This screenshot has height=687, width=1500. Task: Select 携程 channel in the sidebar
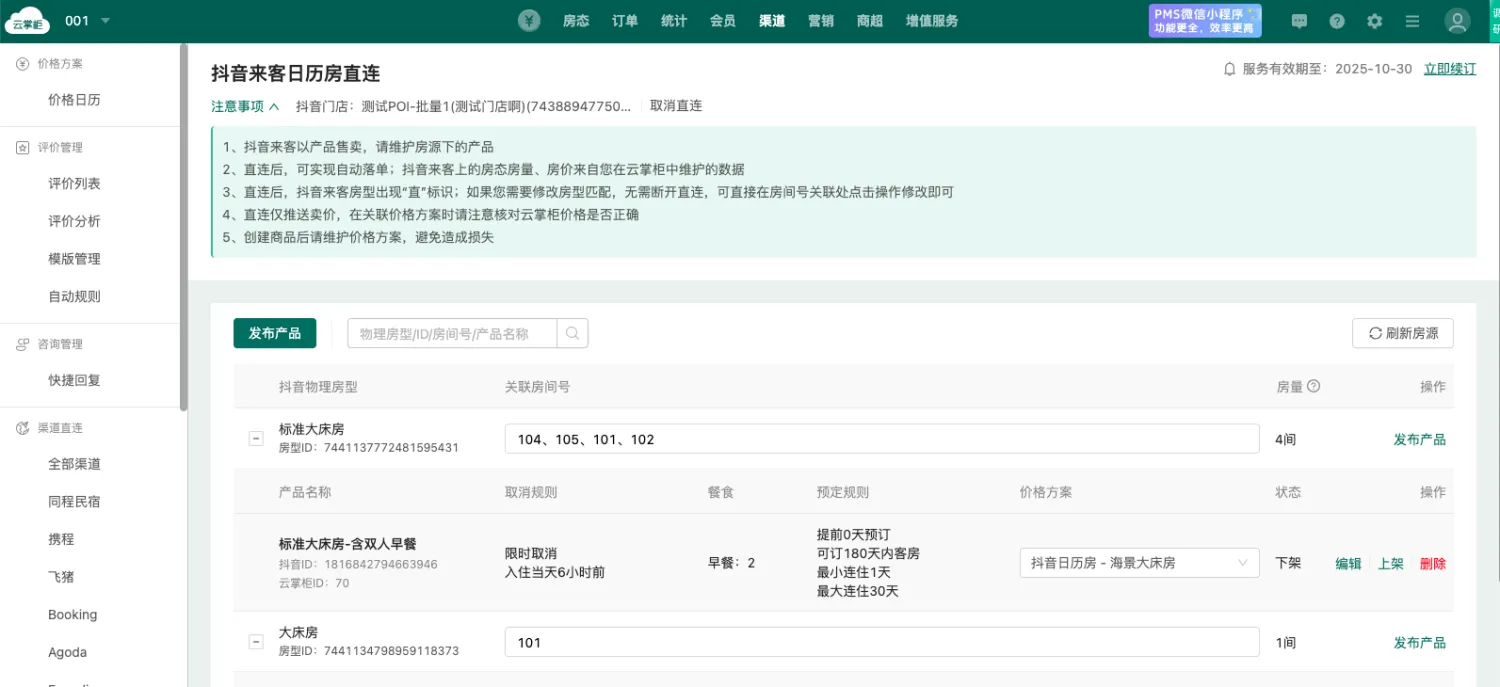[61, 539]
